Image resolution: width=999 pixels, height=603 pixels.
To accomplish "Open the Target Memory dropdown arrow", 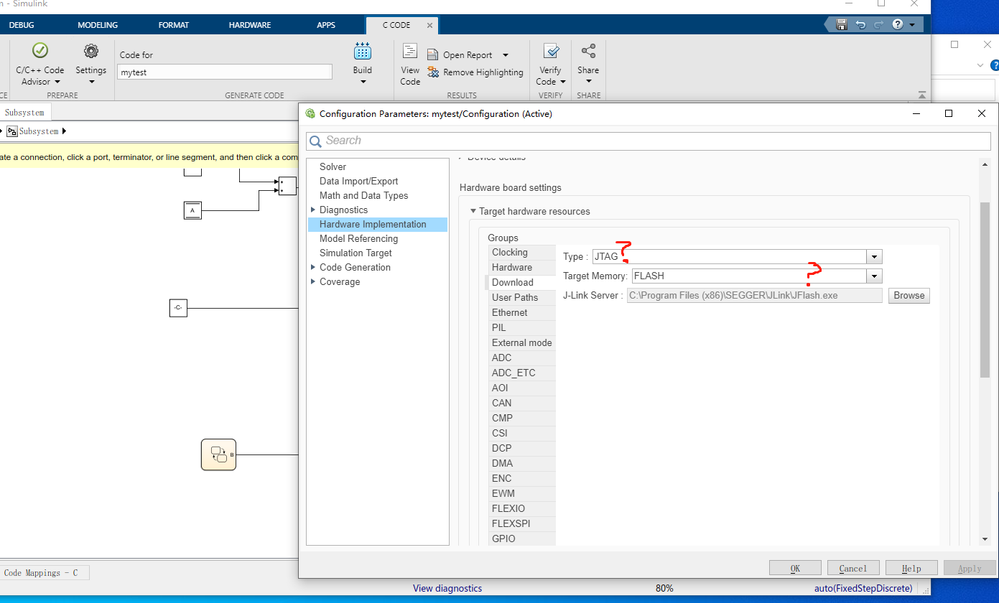I will pyautogui.click(x=874, y=276).
